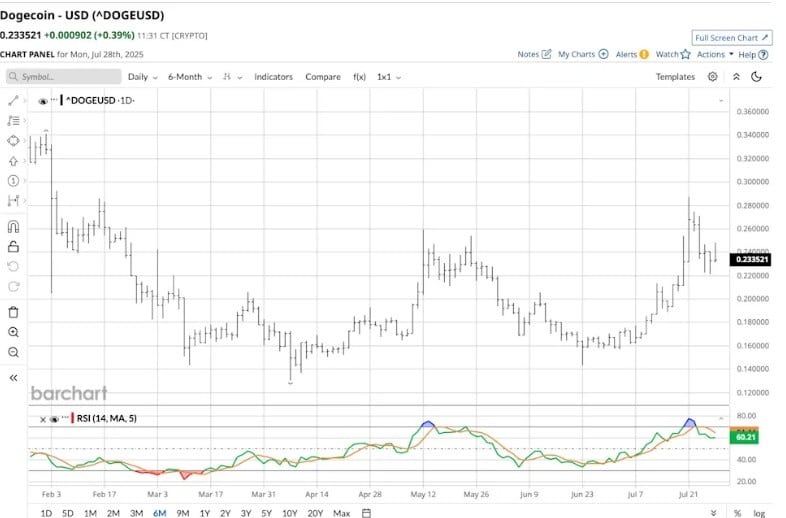Choose the shapes drawing tool
The width and height of the screenshot is (786, 518).
[13, 141]
